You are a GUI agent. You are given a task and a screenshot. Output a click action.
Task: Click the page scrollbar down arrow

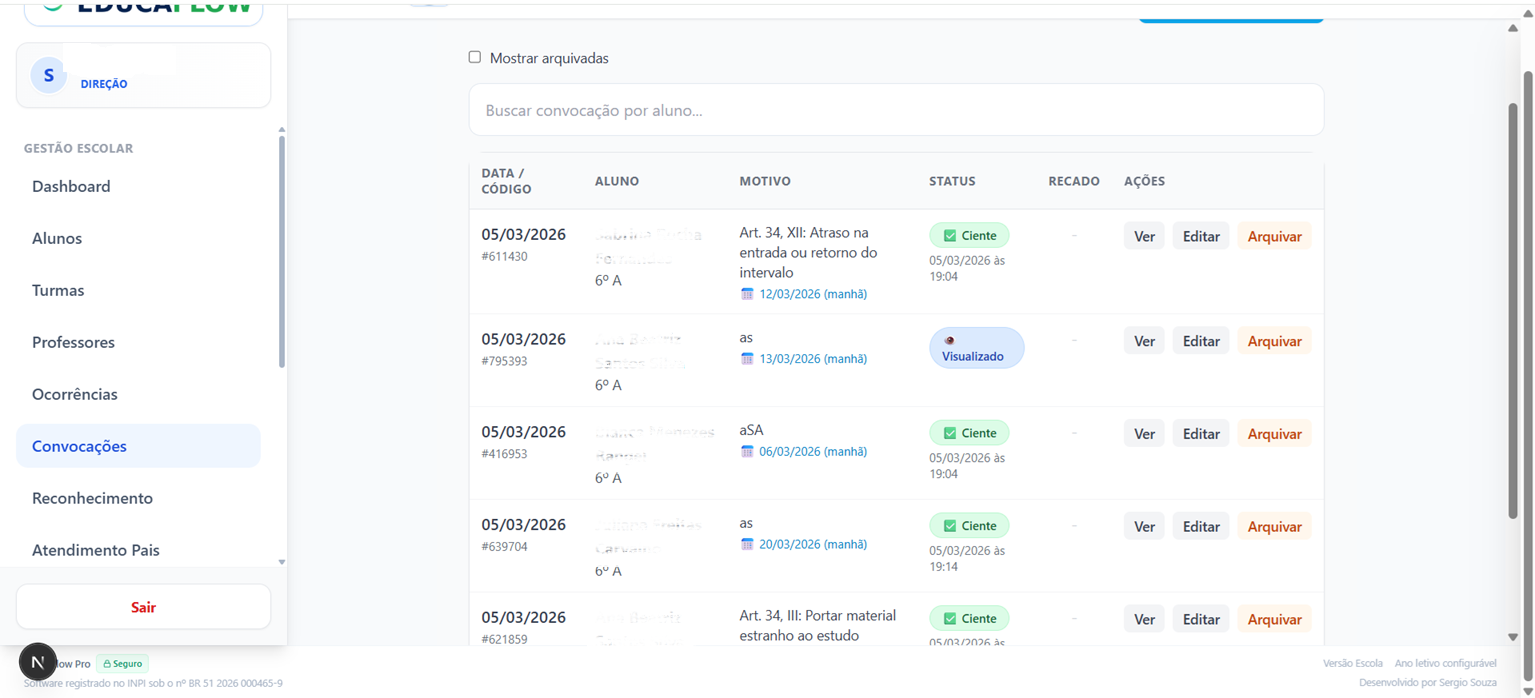(x=1512, y=637)
